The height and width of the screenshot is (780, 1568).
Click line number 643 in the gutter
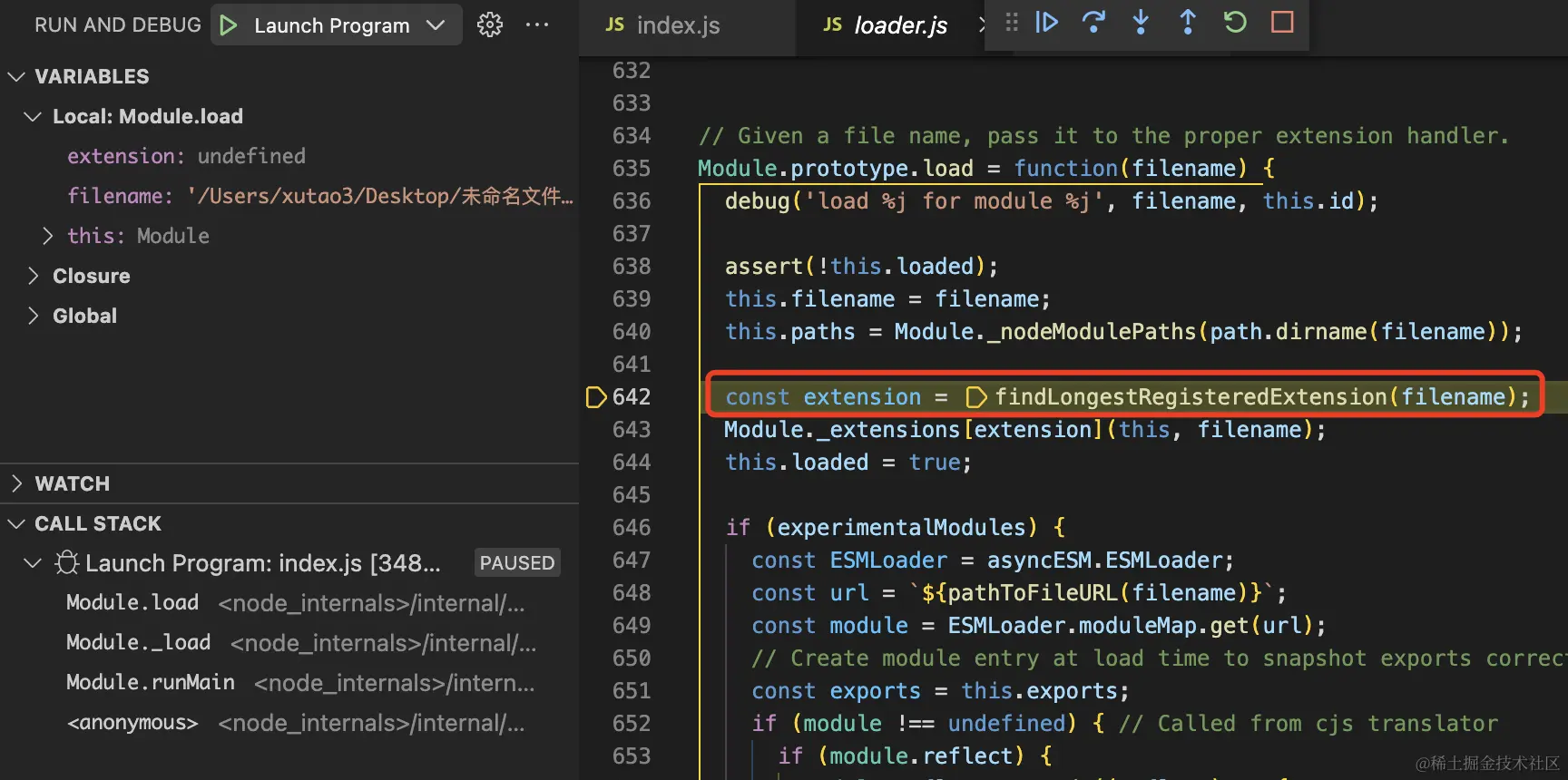632,430
